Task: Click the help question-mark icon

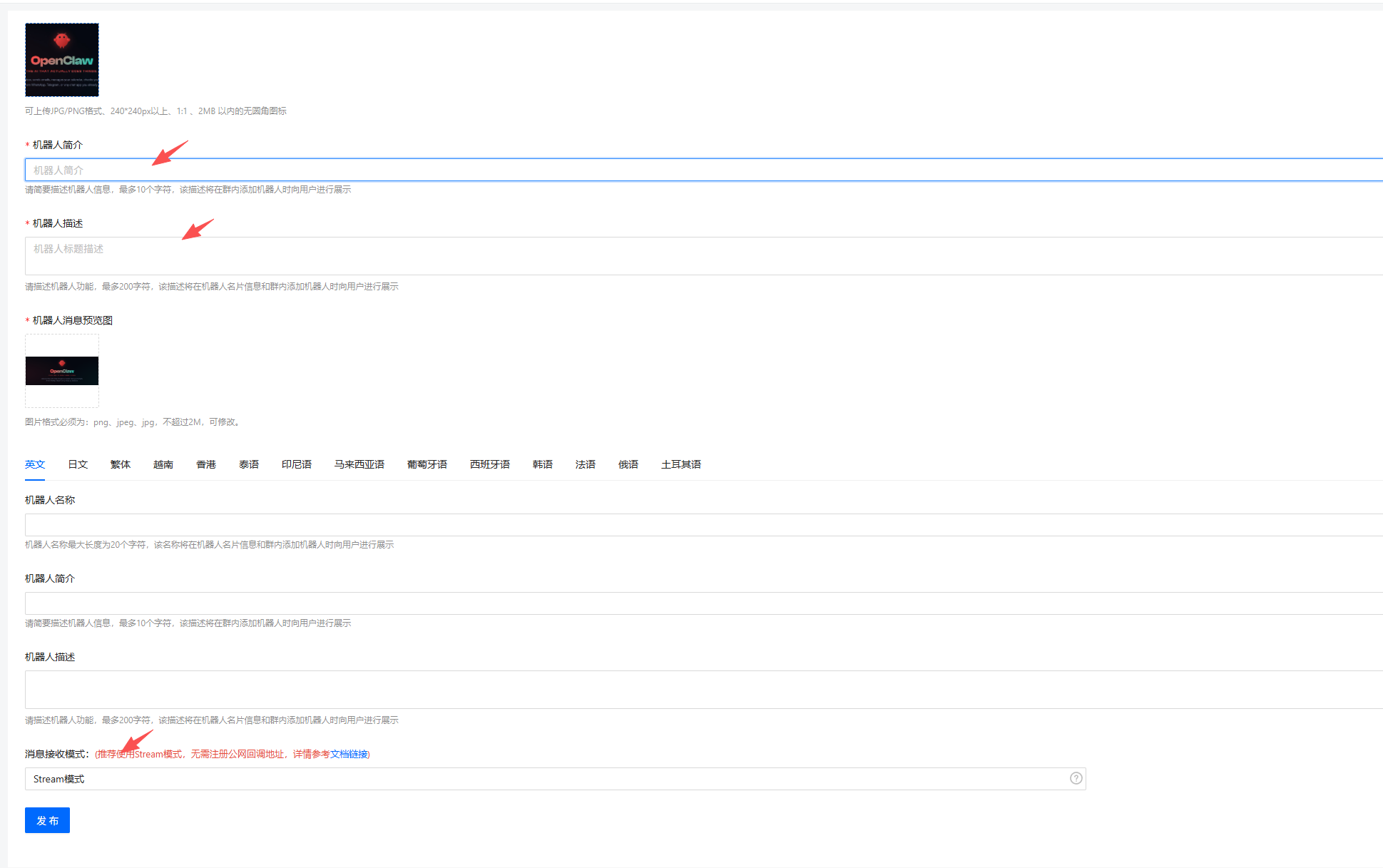Action: tap(1076, 778)
